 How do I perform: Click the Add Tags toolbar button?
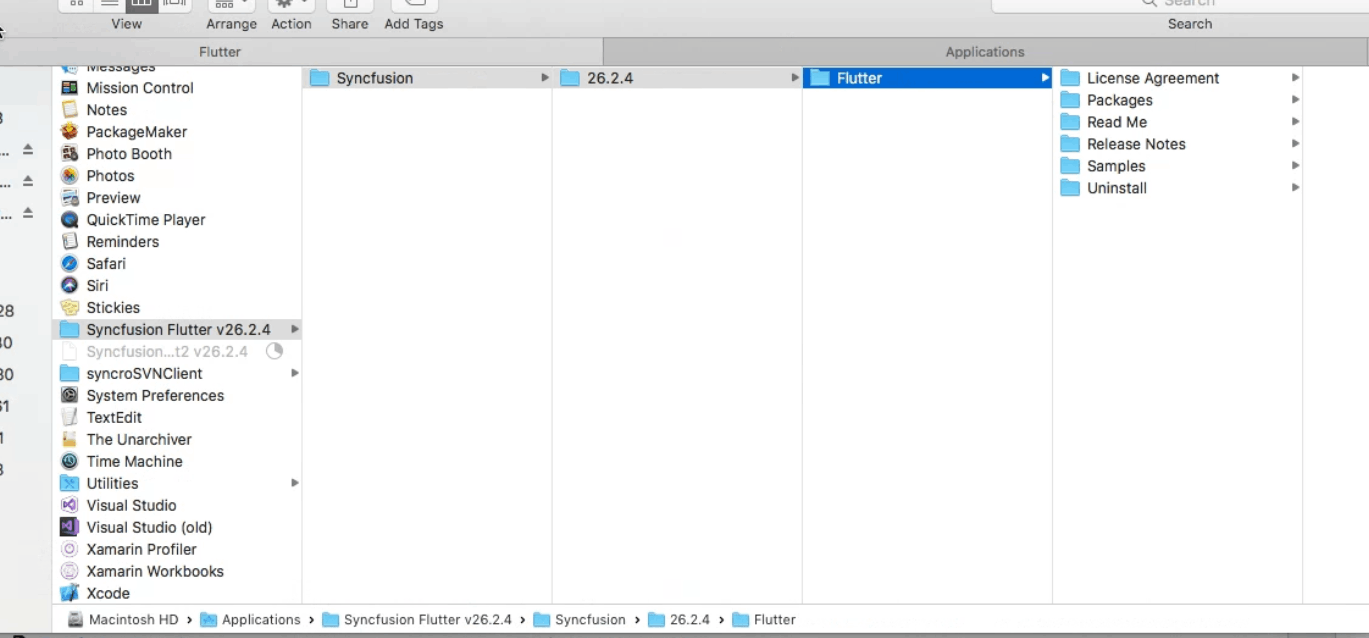click(414, 5)
